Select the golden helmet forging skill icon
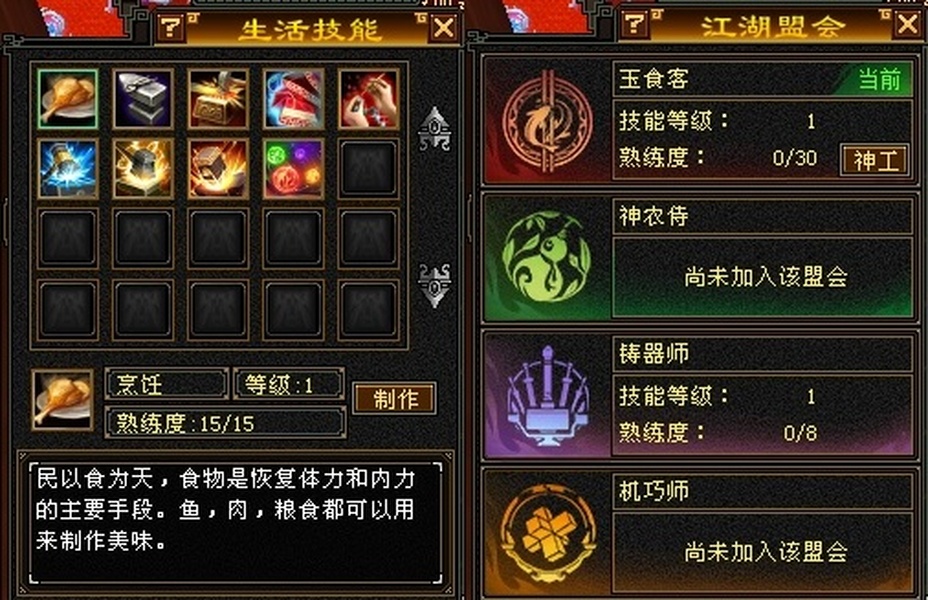This screenshot has width=928, height=600. tap(143, 169)
